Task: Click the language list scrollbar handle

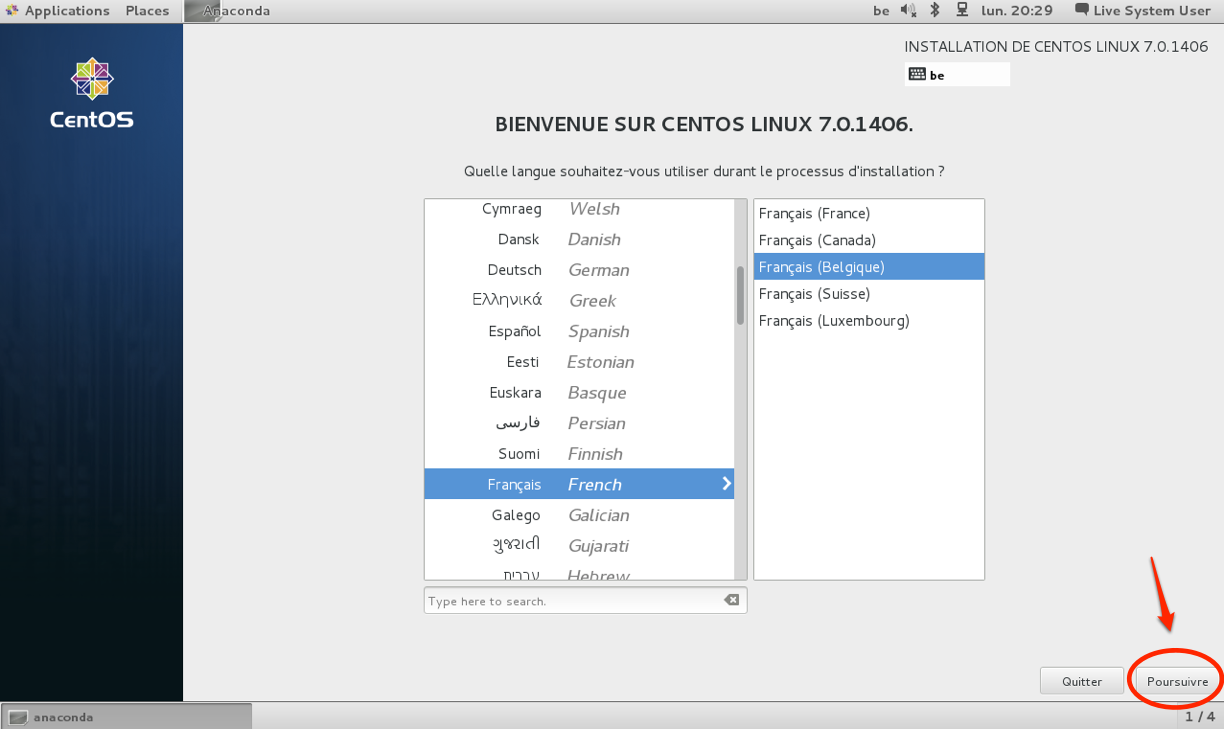Action: coord(741,295)
